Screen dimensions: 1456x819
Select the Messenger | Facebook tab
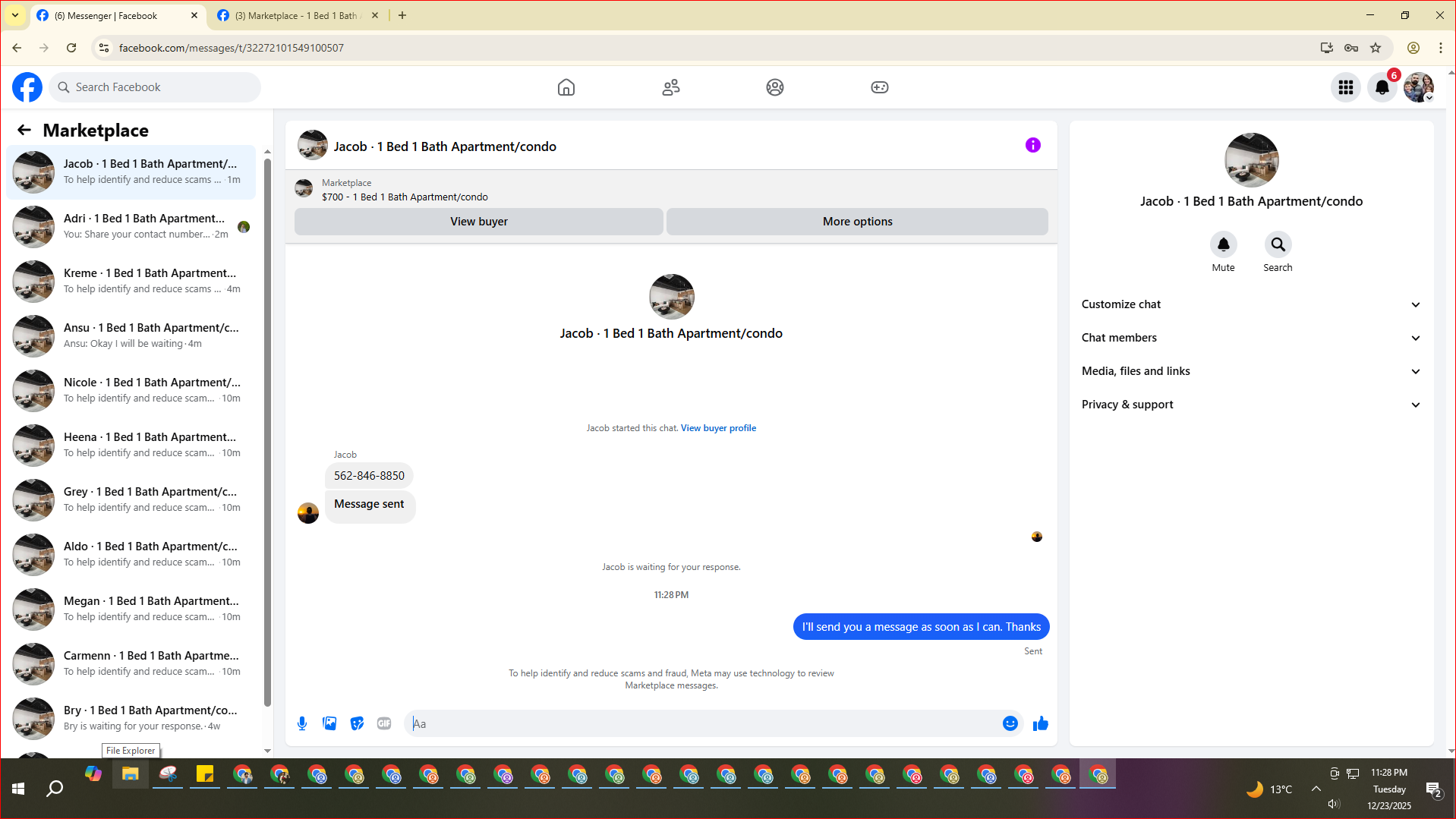118,15
